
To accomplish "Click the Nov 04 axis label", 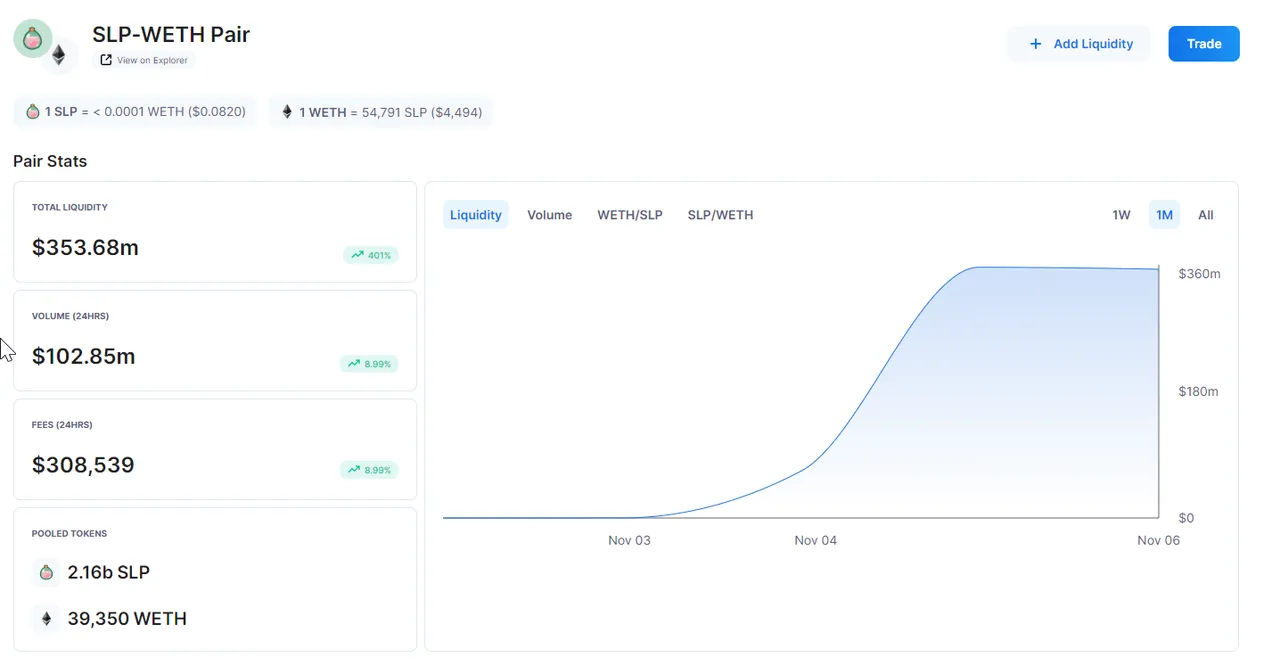I will [x=816, y=540].
